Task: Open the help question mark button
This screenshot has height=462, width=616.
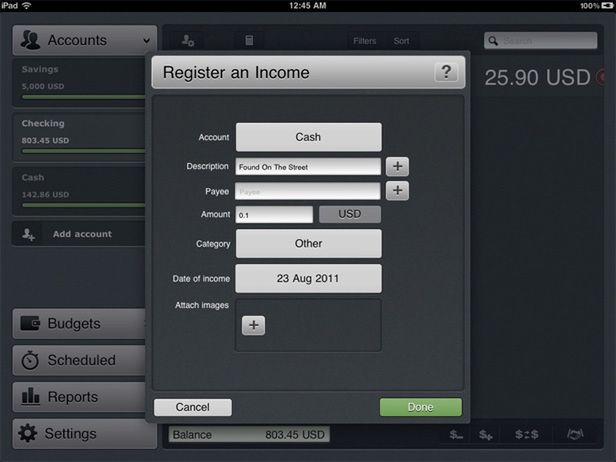Action: 446,72
